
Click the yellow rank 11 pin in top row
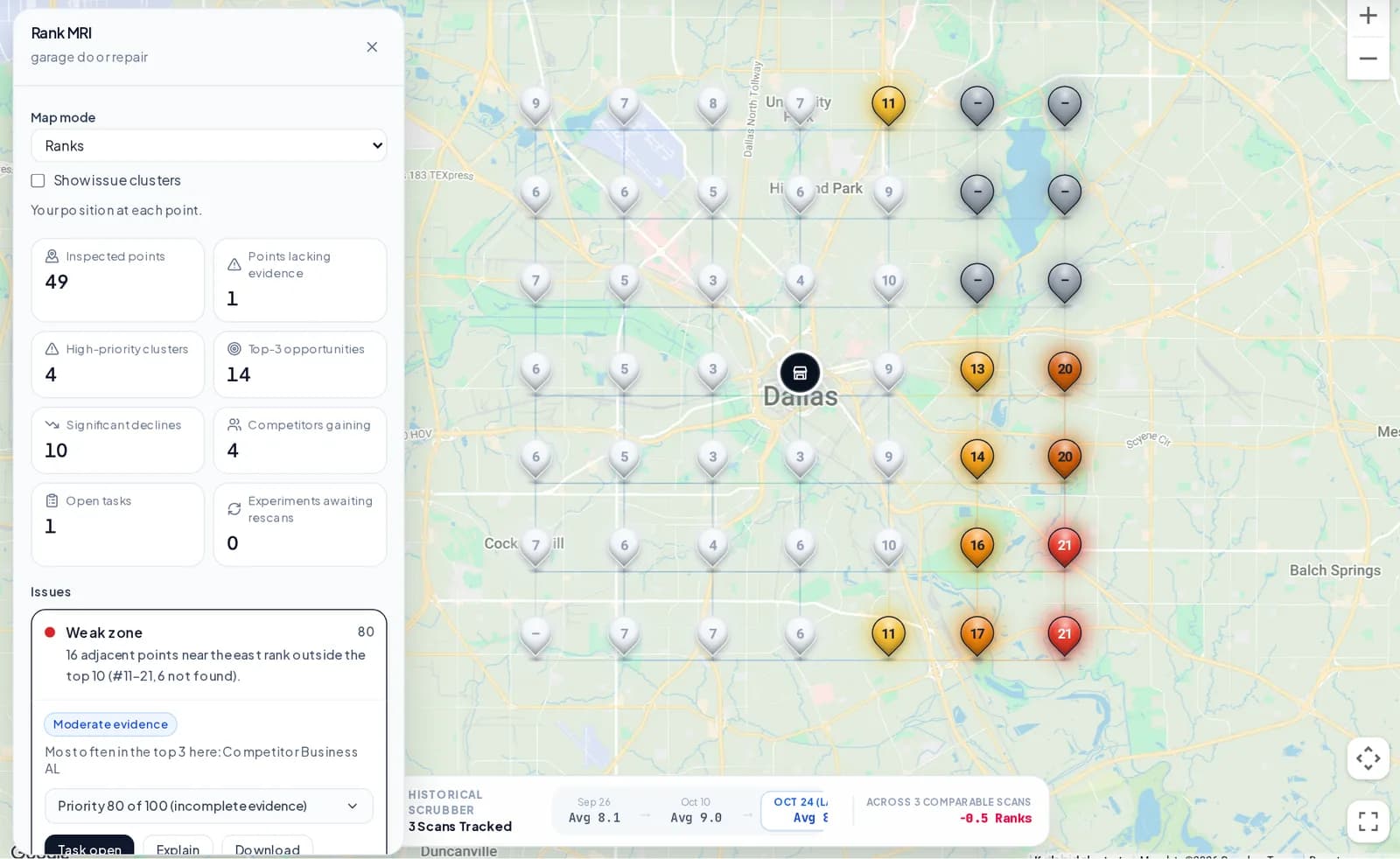click(x=888, y=106)
